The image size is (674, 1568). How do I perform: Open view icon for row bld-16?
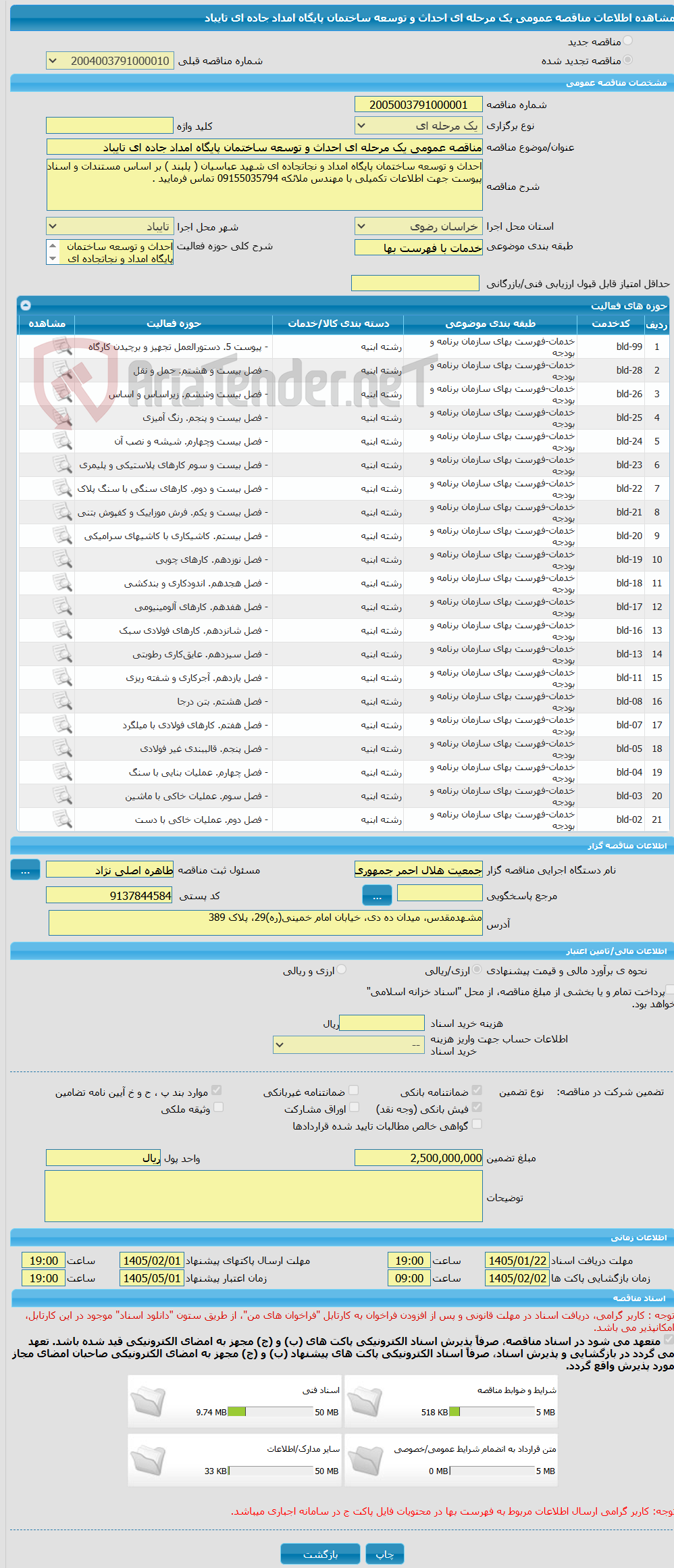click(62, 630)
